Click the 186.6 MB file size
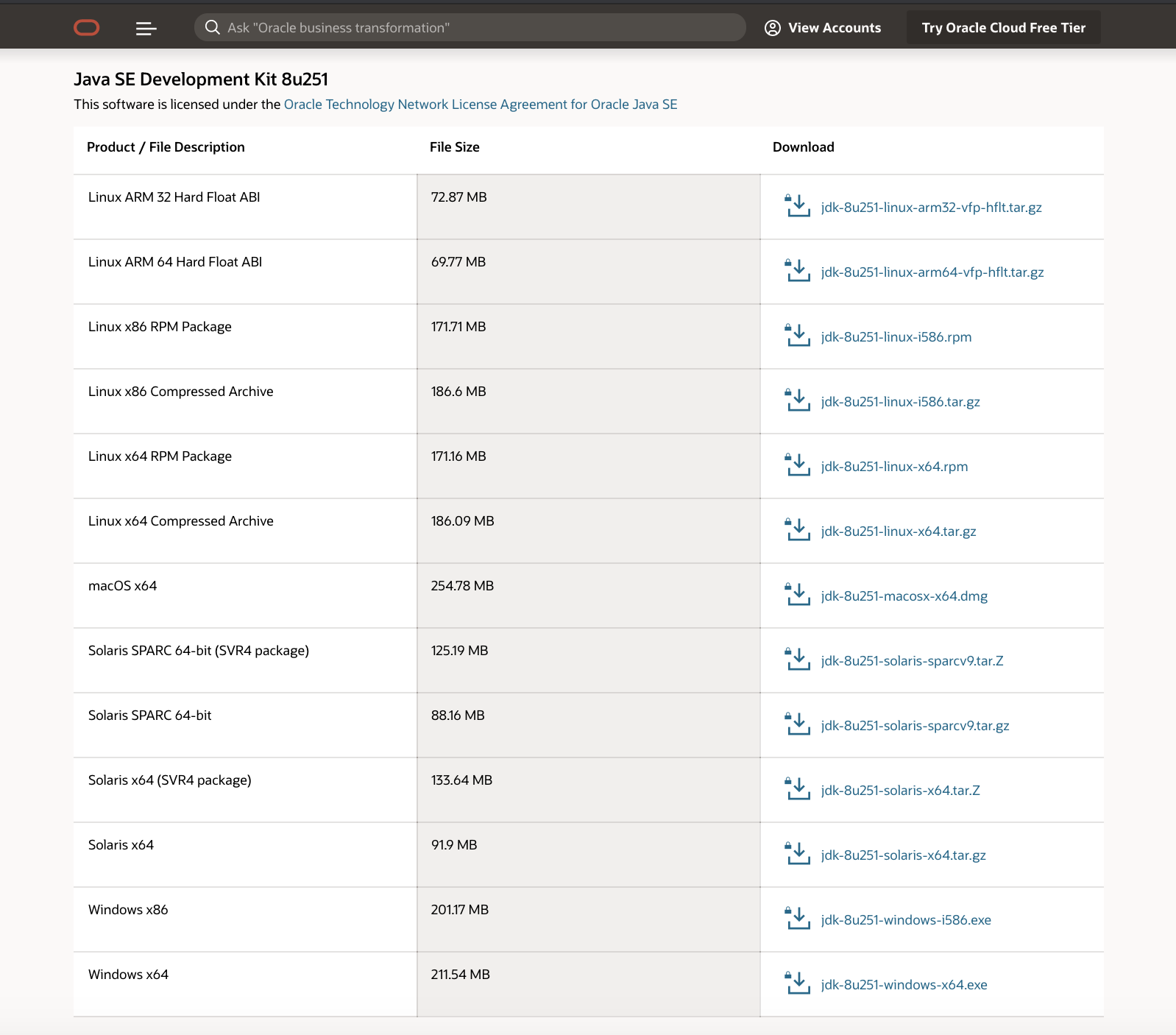 coord(458,392)
